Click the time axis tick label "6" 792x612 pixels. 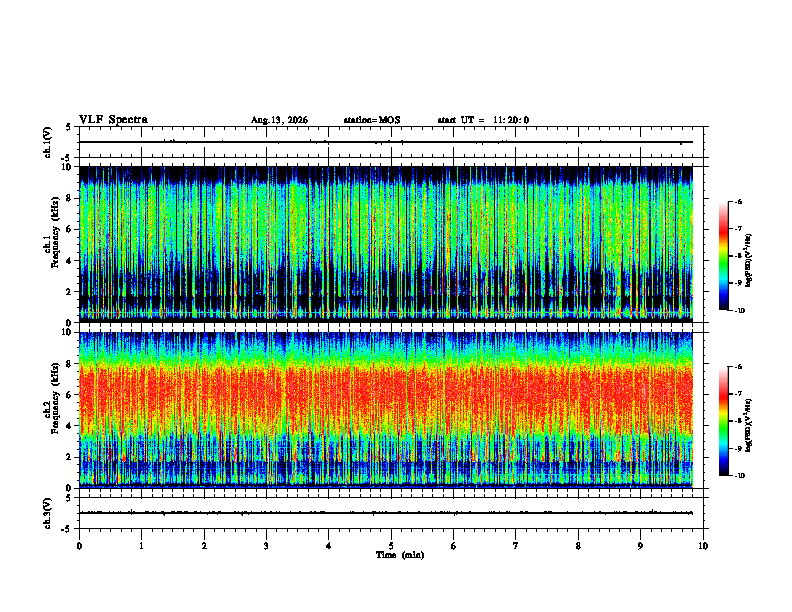pos(454,546)
